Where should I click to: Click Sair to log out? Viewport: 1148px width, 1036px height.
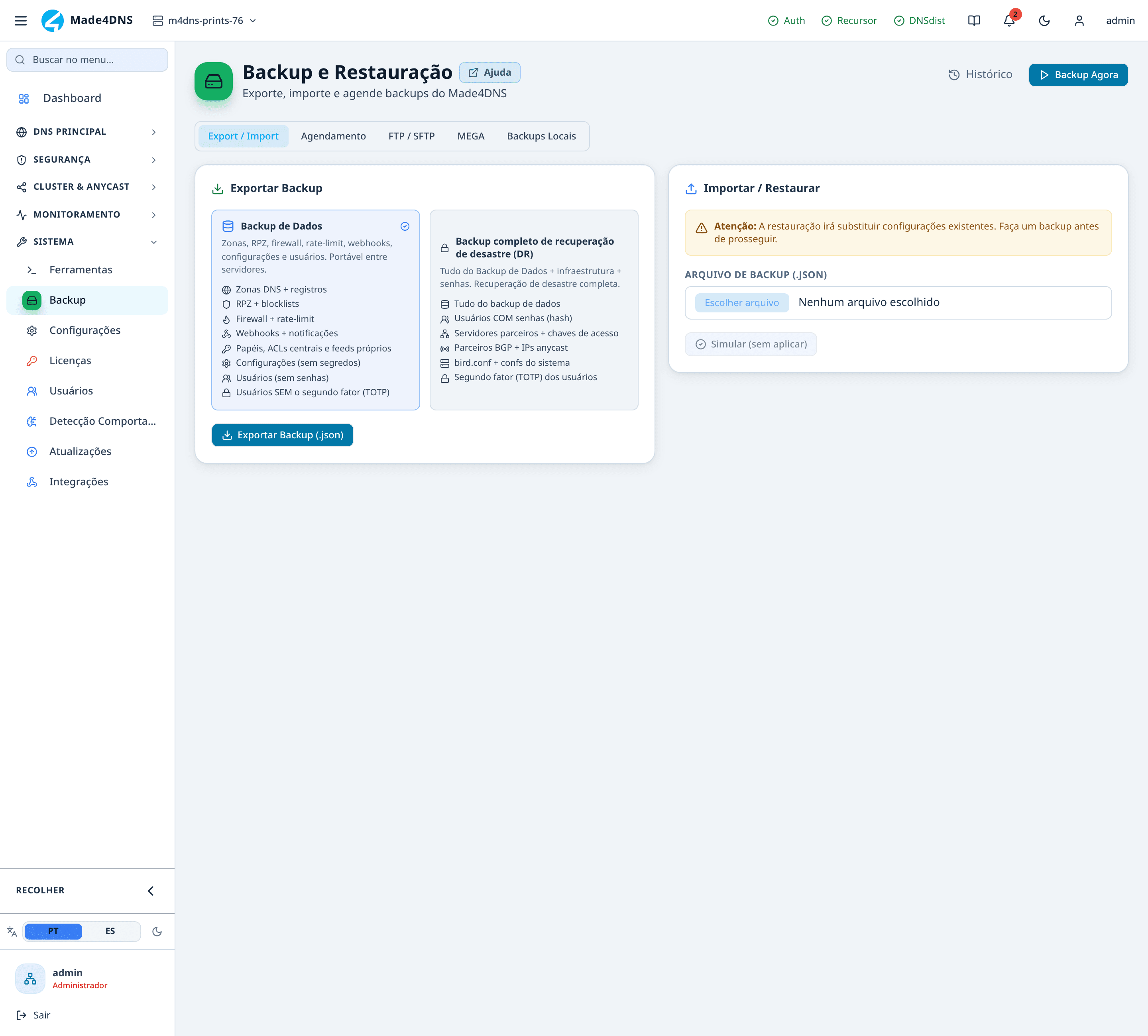(33, 1015)
